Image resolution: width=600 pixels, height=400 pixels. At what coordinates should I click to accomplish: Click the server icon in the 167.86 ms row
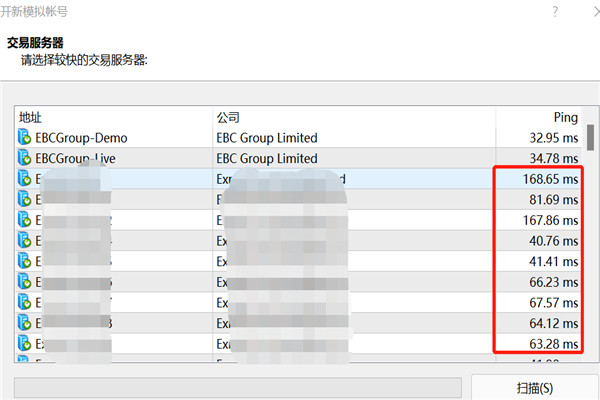(x=24, y=220)
